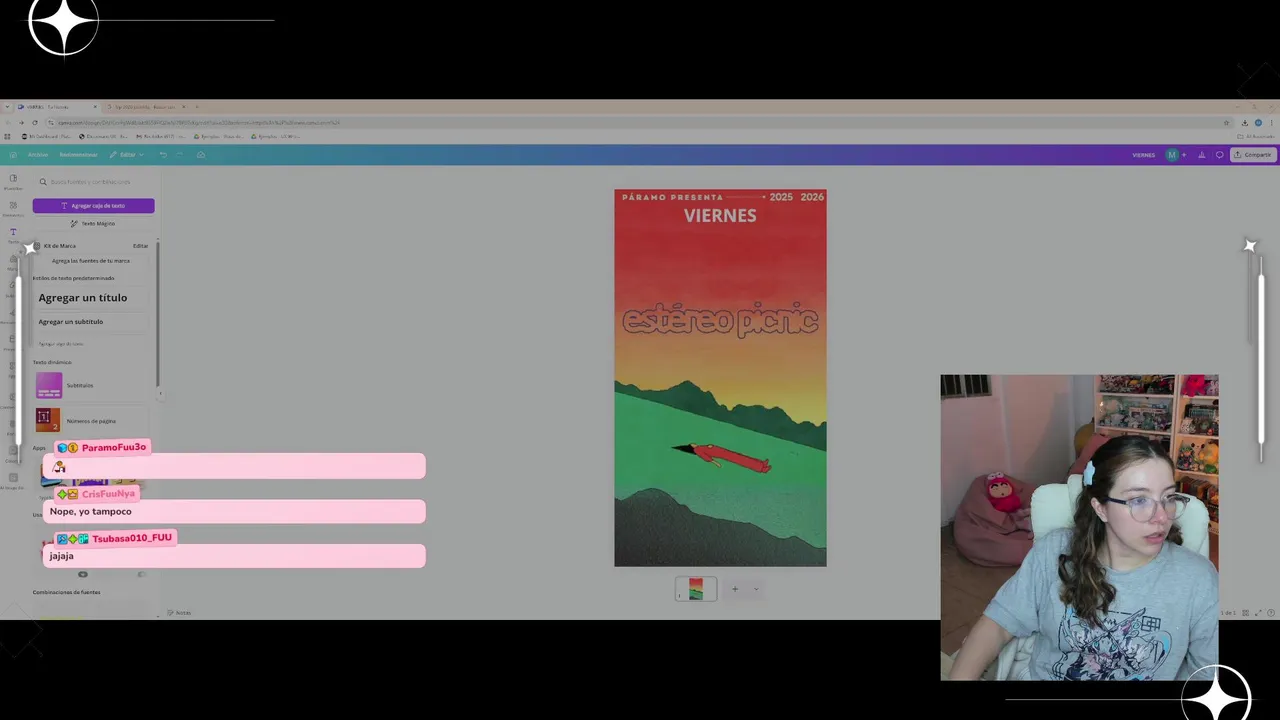
Task: Collapse the side panel with arrow handle
Action: pos(161,394)
